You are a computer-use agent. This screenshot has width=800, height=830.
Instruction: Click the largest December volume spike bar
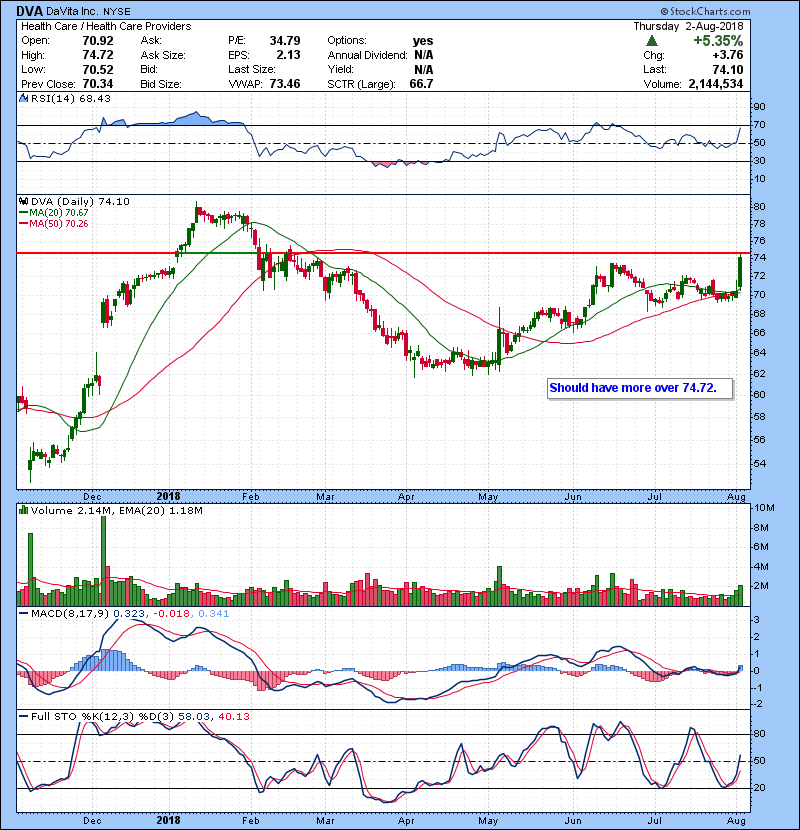coord(104,561)
